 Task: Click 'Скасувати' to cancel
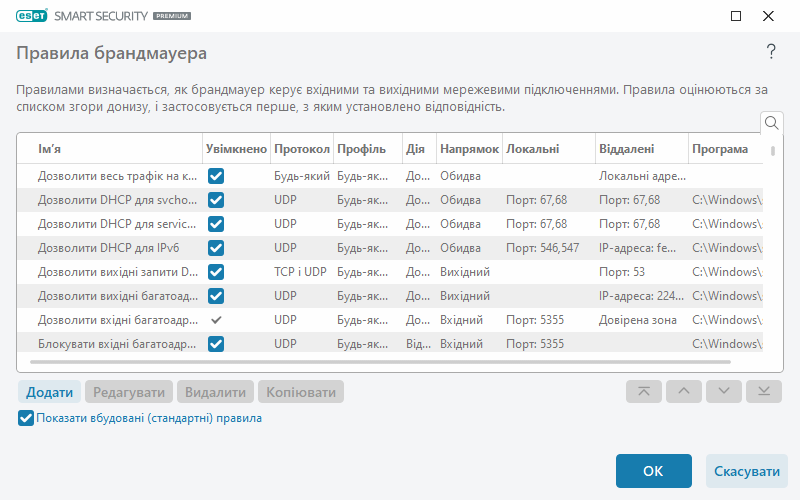[x=746, y=471]
